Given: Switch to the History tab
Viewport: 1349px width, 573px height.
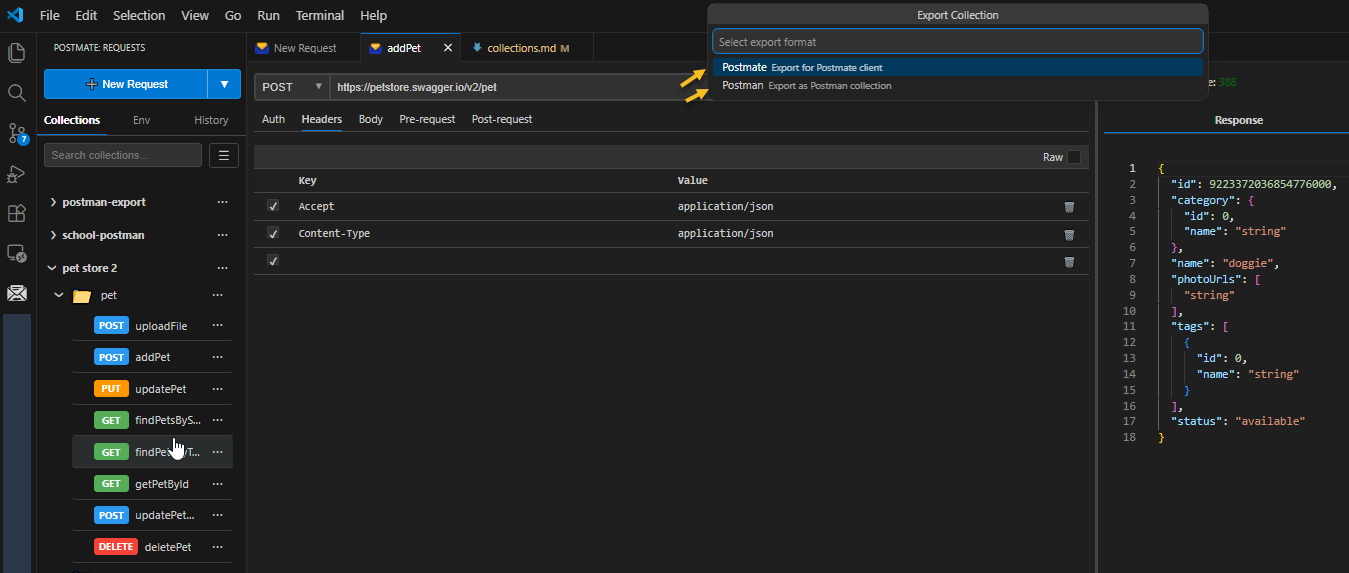Looking at the screenshot, I should click(x=211, y=120).
